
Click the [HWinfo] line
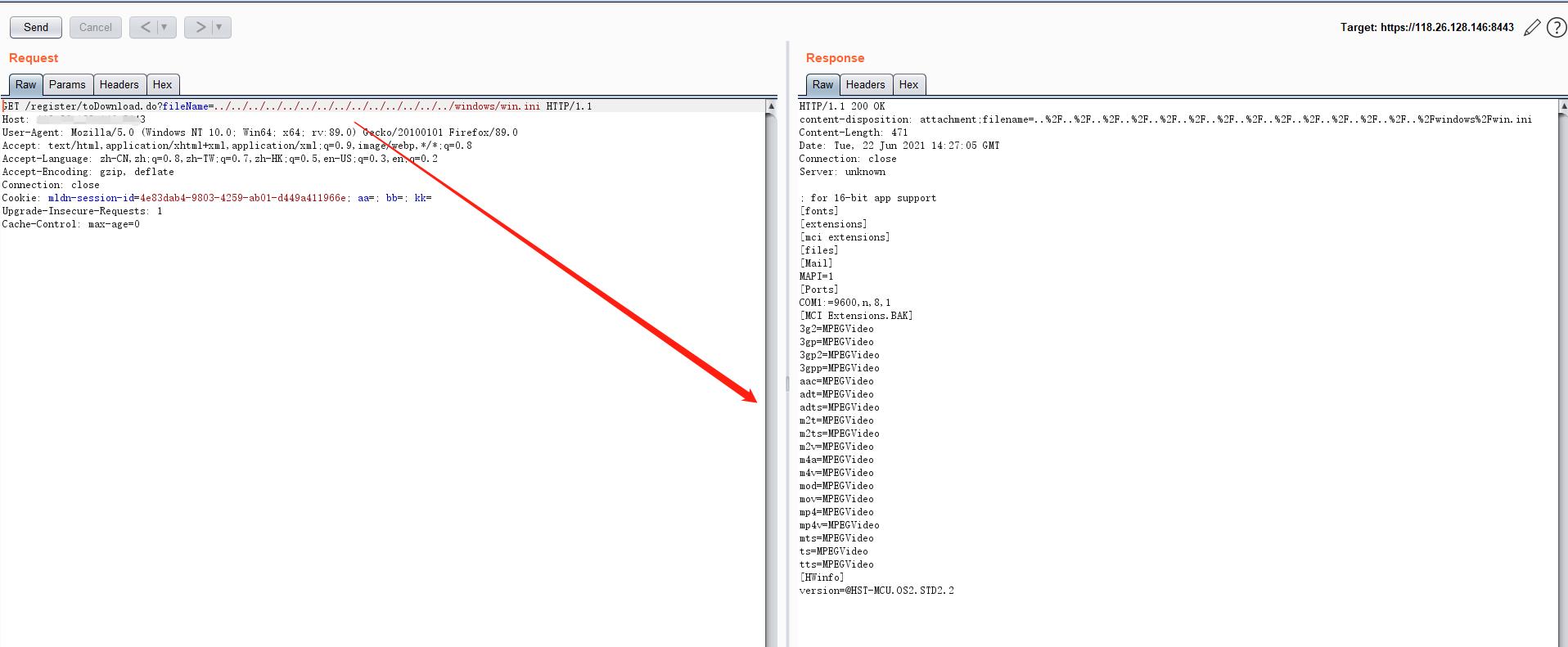tap(822, 577)
